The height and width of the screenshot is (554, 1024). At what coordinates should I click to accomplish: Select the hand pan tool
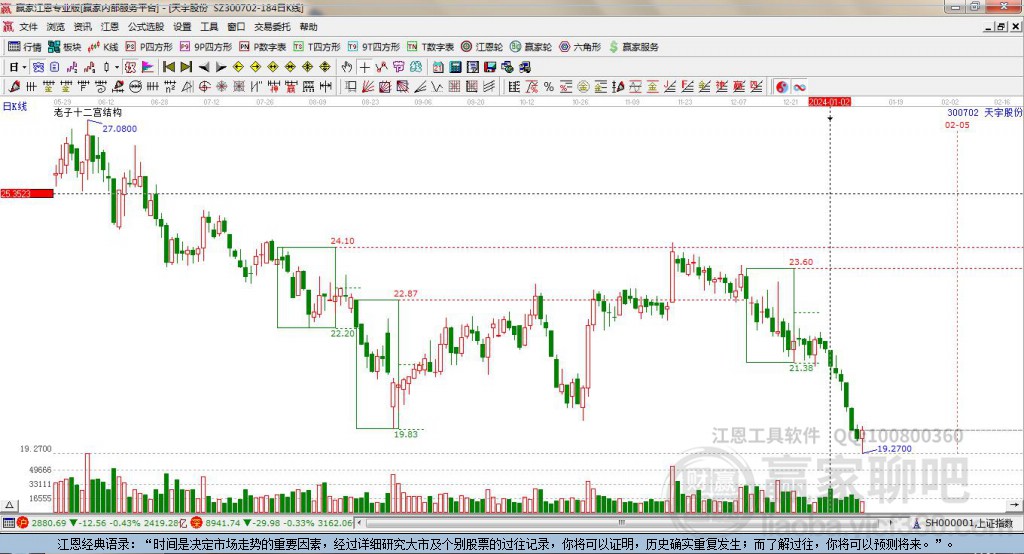[x=347, y=67]
